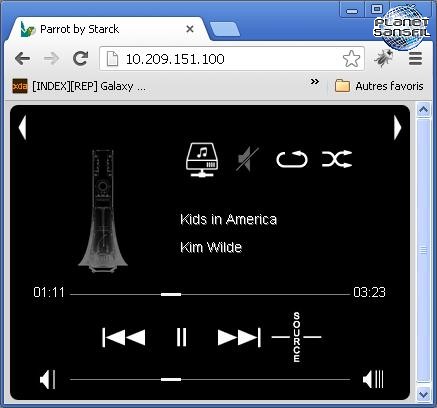Skip to the previous track
The image size is (437, 408).
click(x=124, y=337)
